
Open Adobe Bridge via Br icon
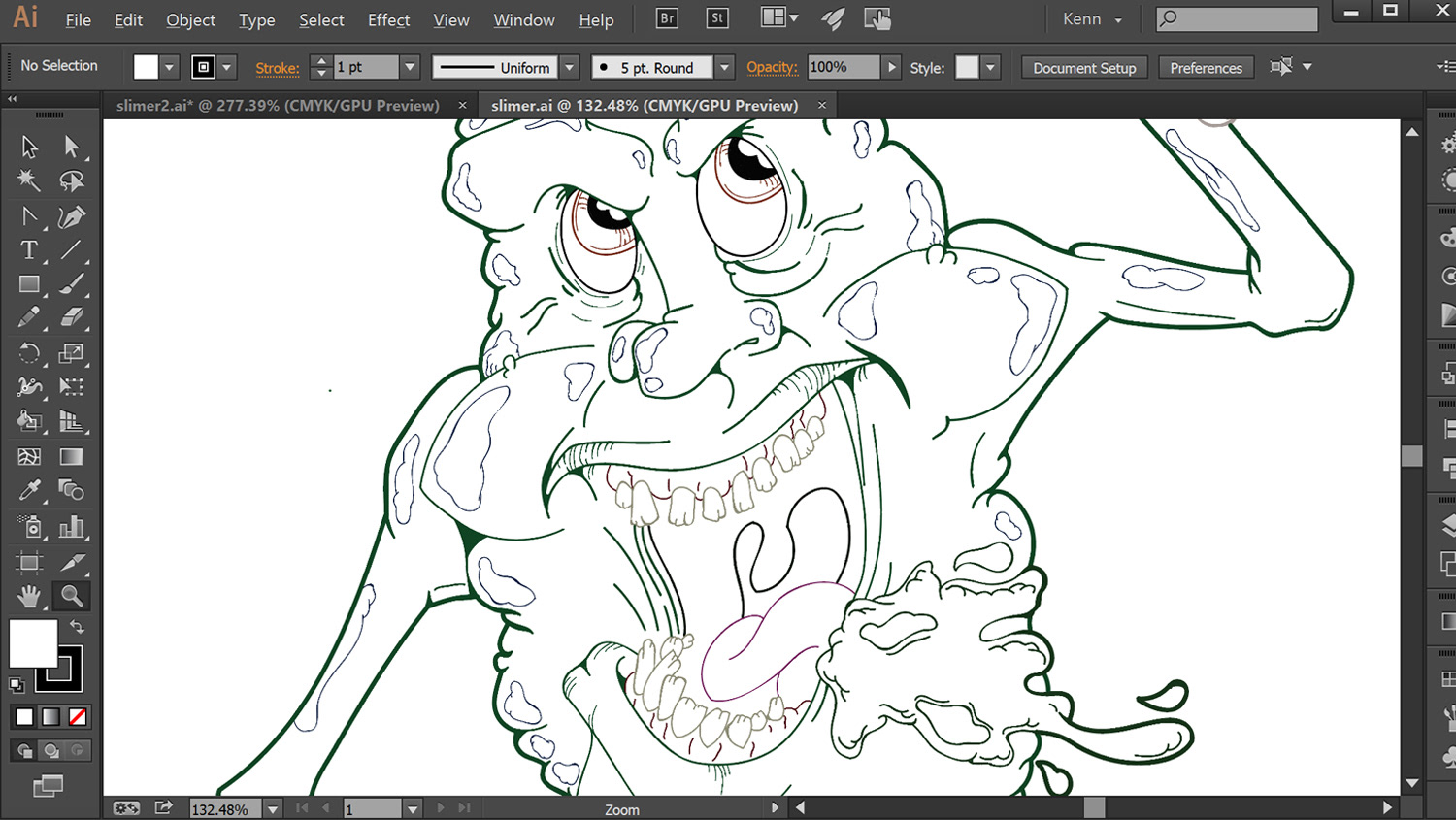click(x=667, y=18)
